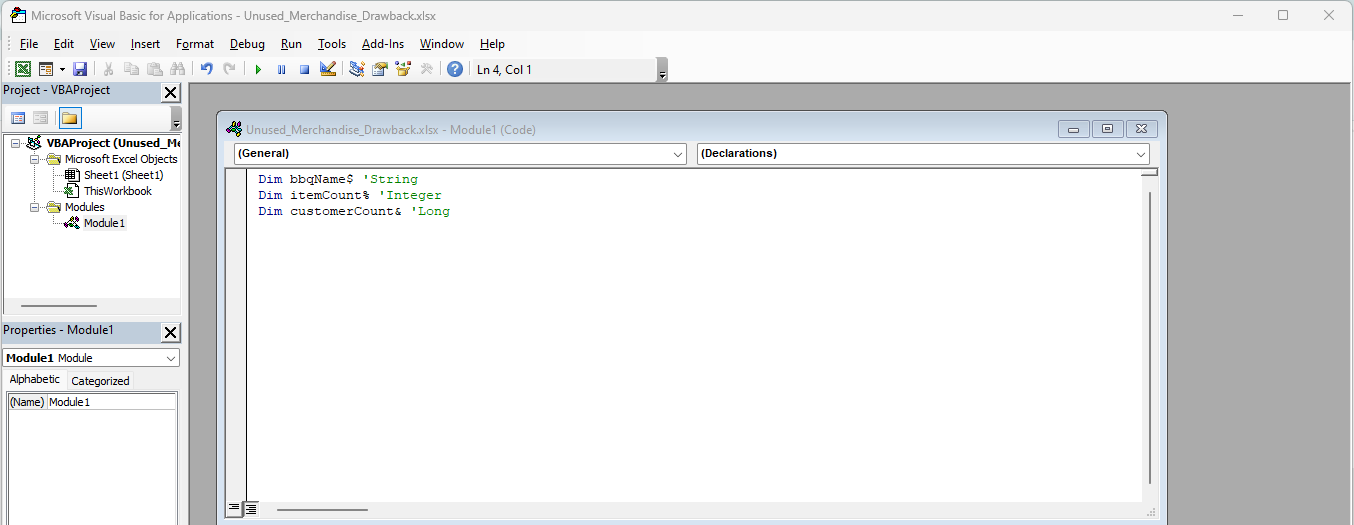The height and width of the screenshot is (525, 1354).
Task: Switch to Categorized properties tab
Action: click(100, 381)
